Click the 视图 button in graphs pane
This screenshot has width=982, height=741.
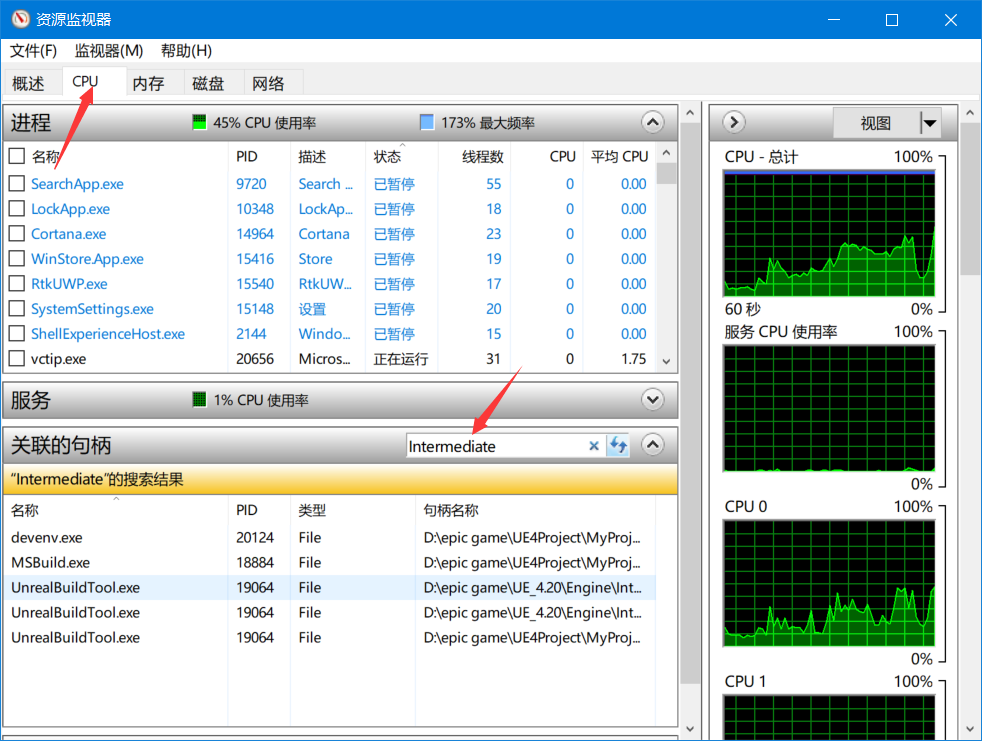(876, 123)
